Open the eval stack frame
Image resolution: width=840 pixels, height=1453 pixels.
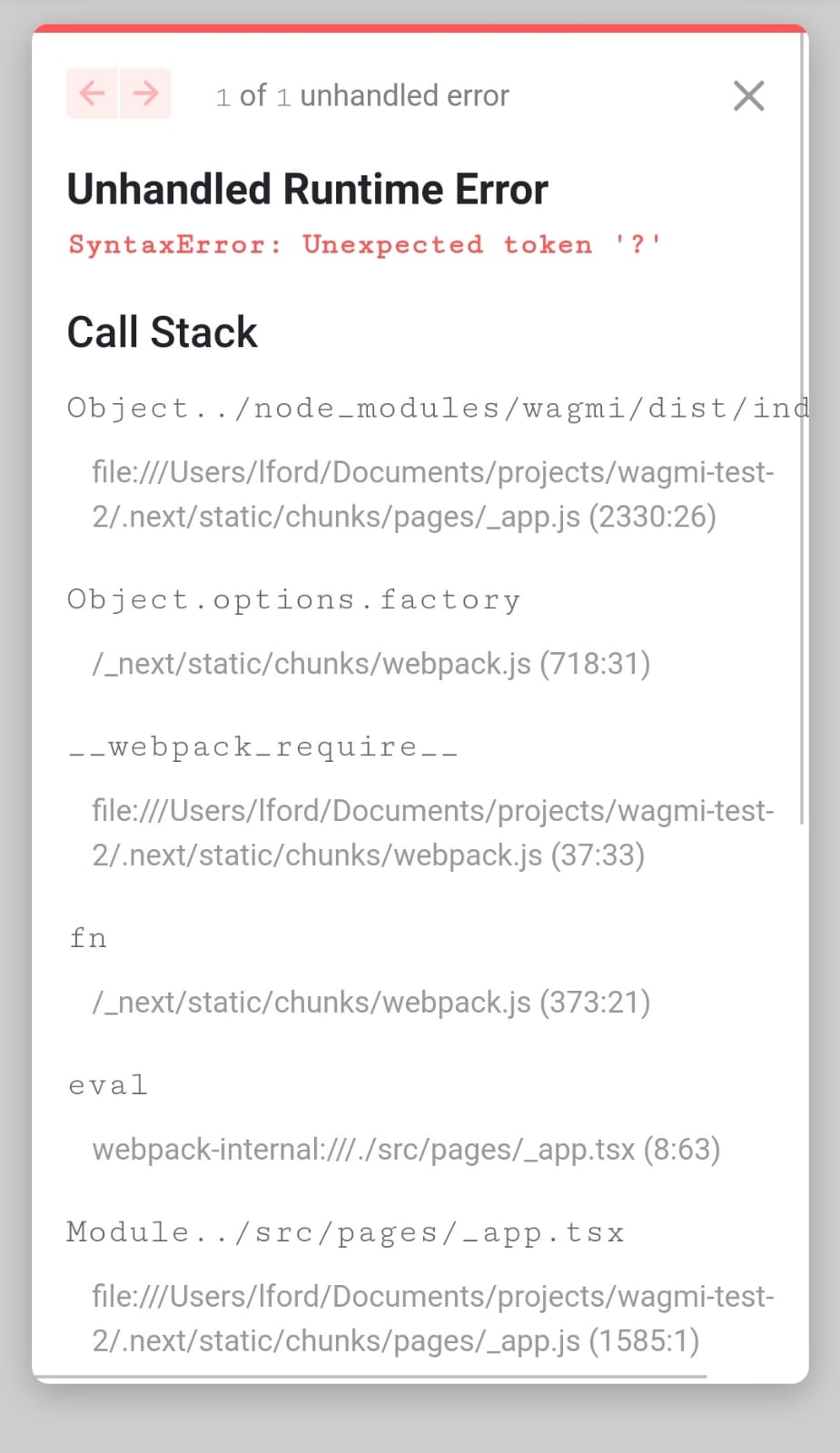108,1084
